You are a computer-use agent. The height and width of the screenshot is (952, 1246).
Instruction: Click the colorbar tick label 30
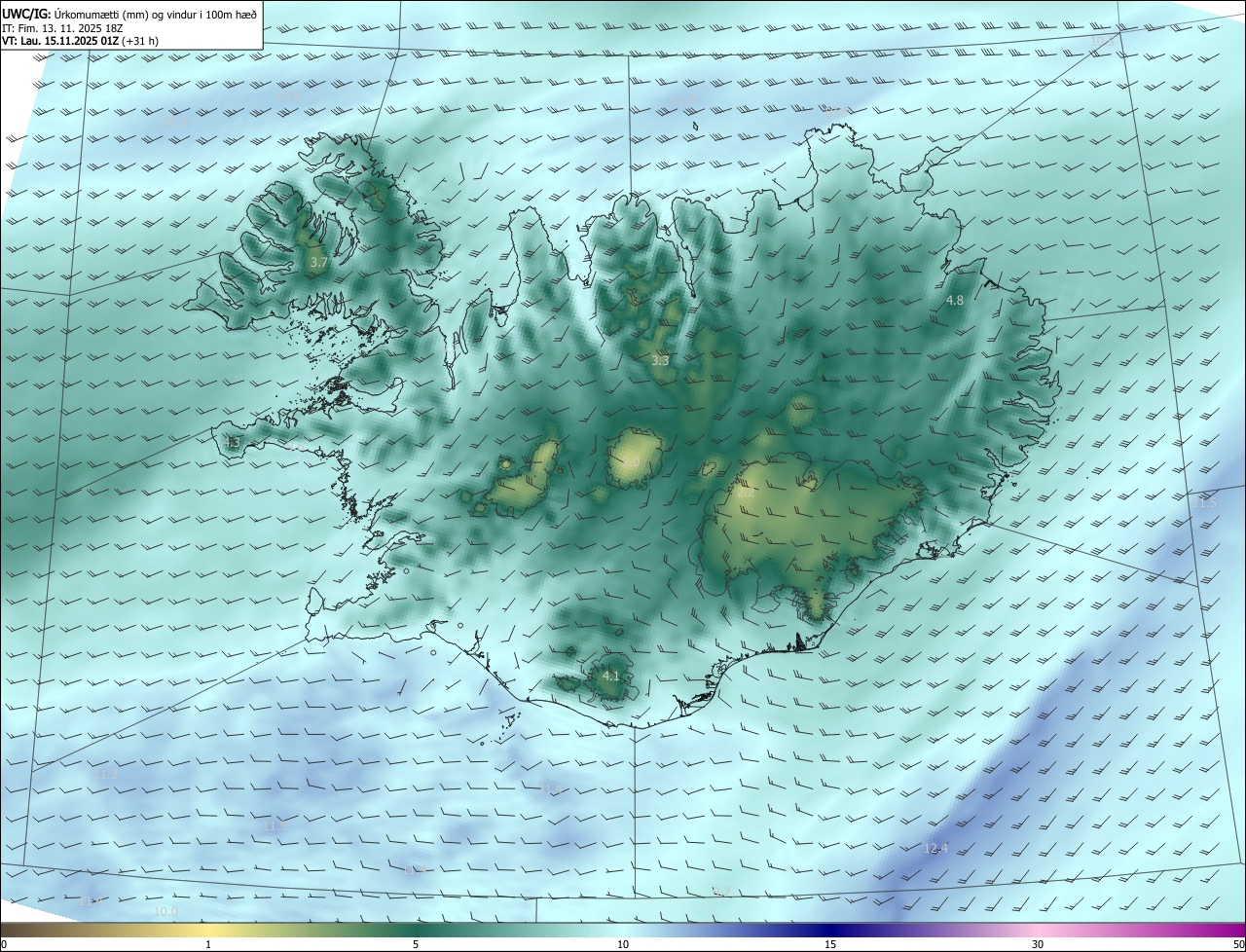click(x=1038, y=944)
